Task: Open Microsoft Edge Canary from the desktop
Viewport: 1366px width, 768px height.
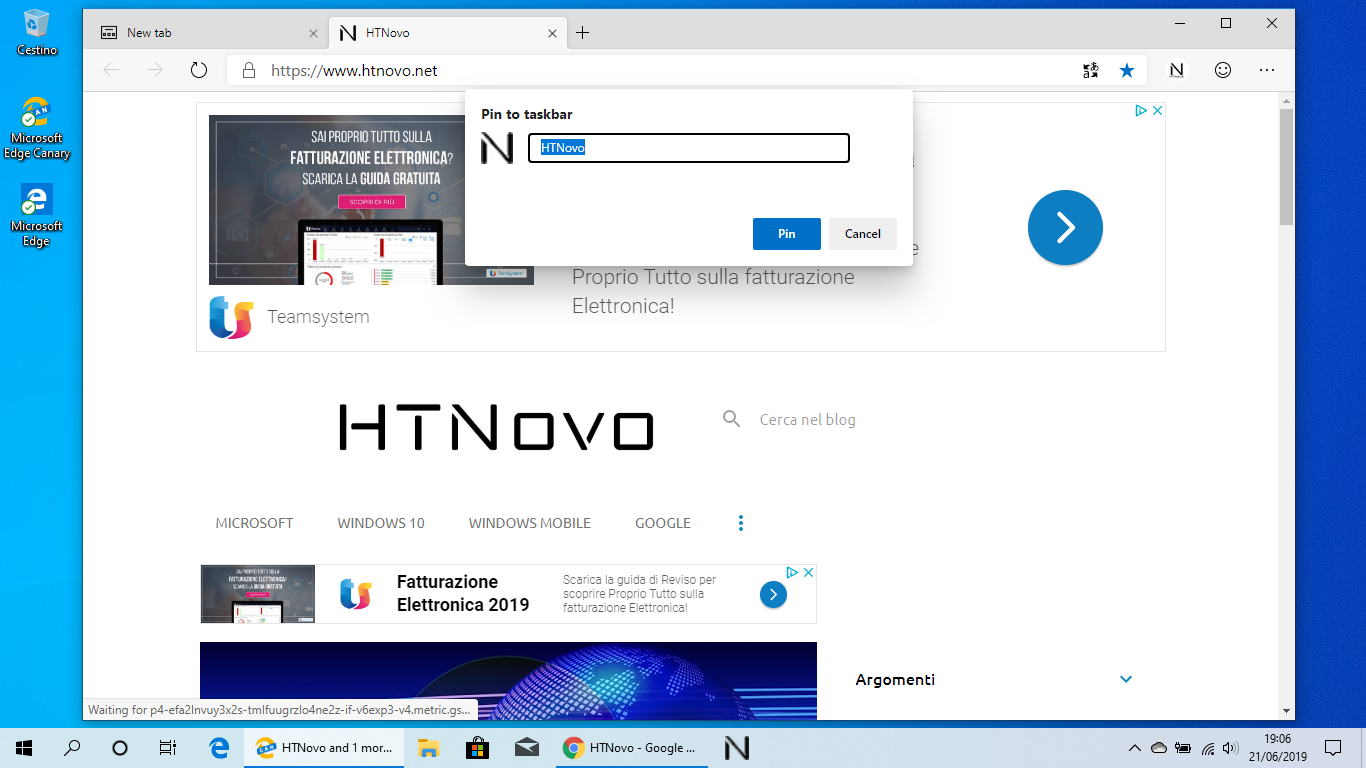Action: tap(36, 110)
